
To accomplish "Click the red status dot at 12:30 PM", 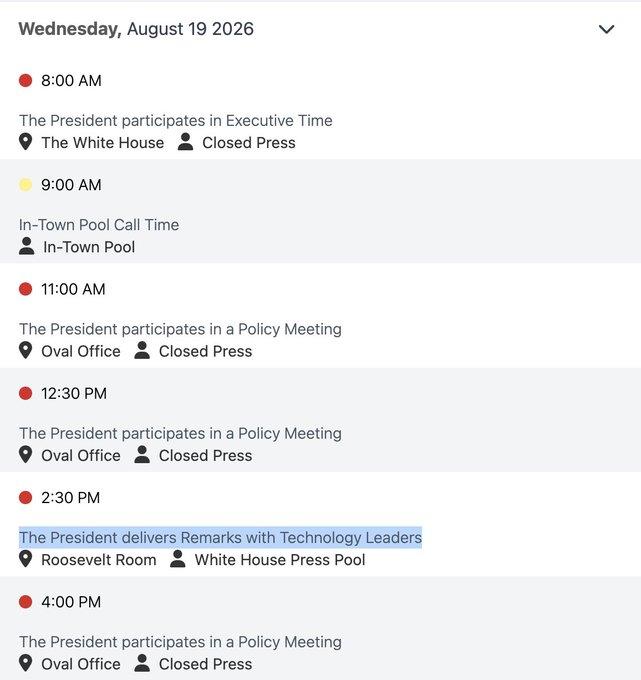I will 26,393.
